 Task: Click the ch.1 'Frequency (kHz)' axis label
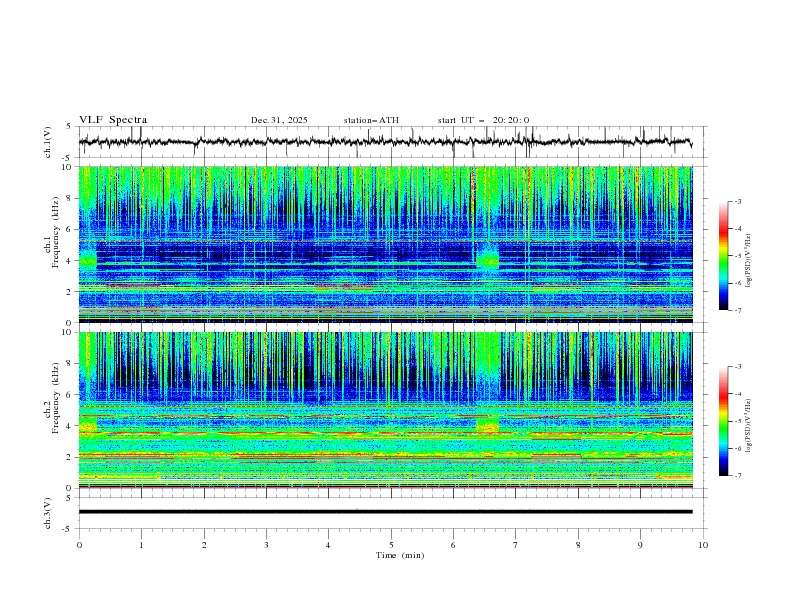tap(56, 230)
